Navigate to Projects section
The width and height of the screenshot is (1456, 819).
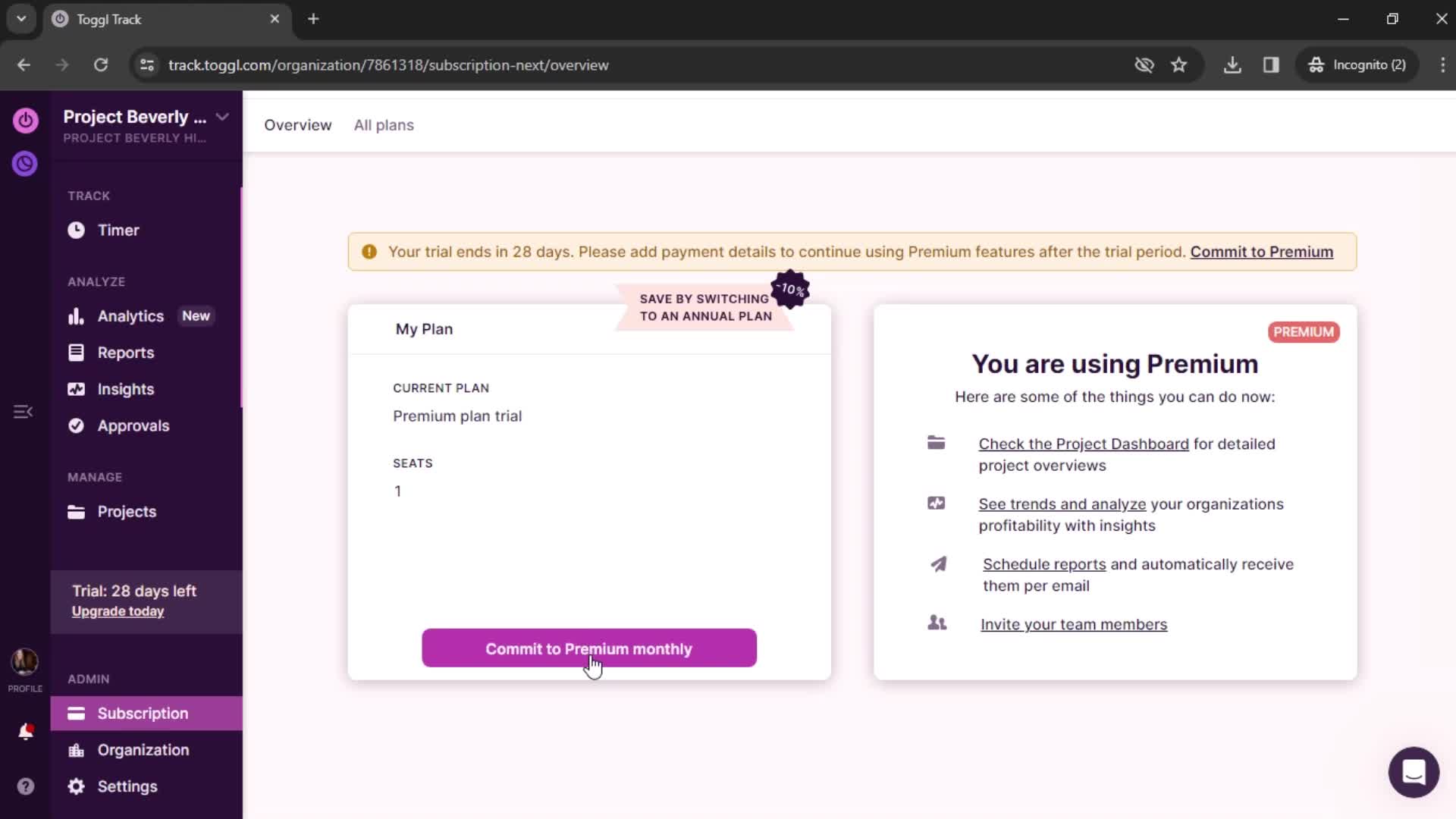127,511
